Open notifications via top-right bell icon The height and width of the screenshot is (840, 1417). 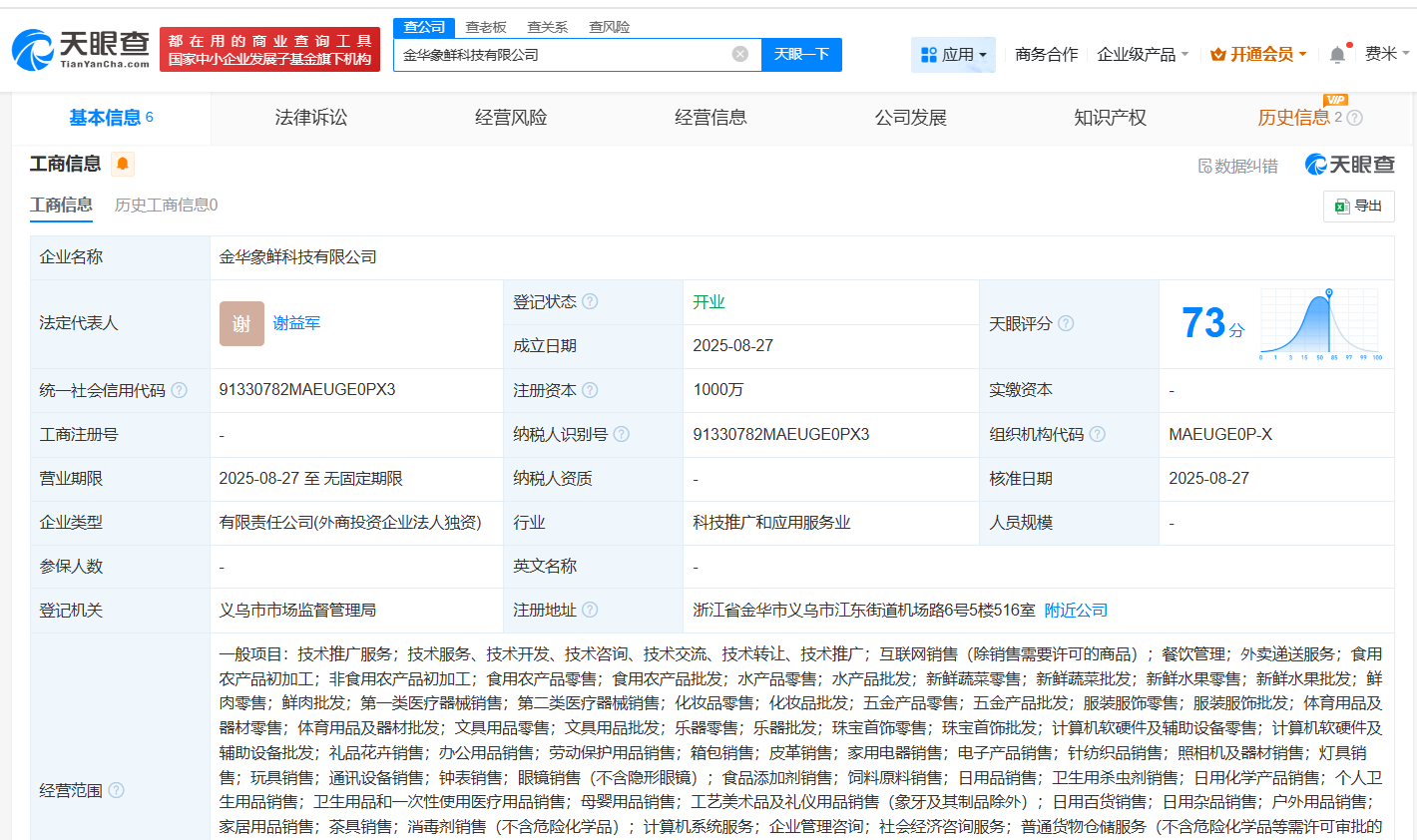pyautogui.click(x=1336, y=54)
